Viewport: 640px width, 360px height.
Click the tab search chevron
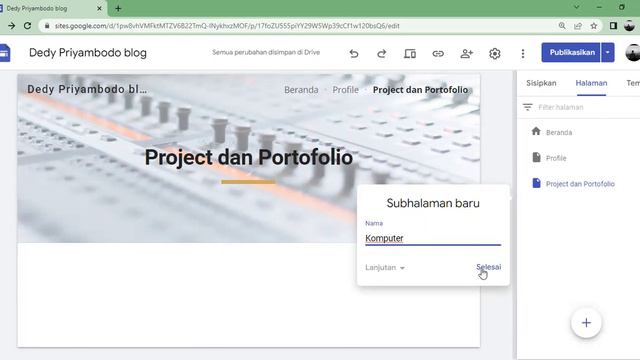[576, 7]
